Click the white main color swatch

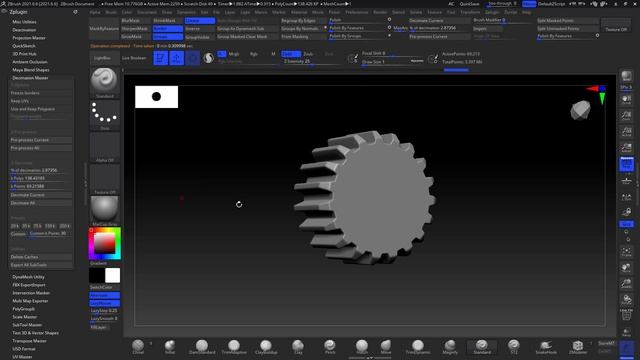112,276
